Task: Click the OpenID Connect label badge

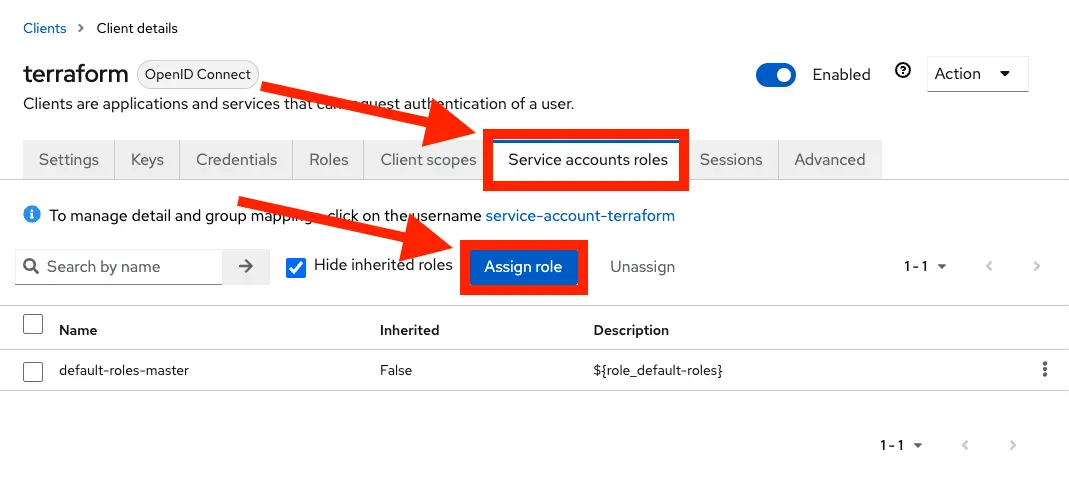Action: click(x=198, y=74)
